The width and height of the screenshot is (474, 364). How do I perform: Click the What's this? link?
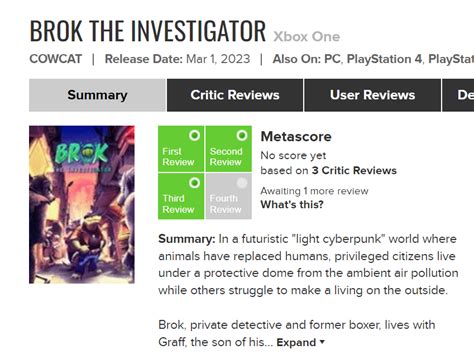coord(292,204)
